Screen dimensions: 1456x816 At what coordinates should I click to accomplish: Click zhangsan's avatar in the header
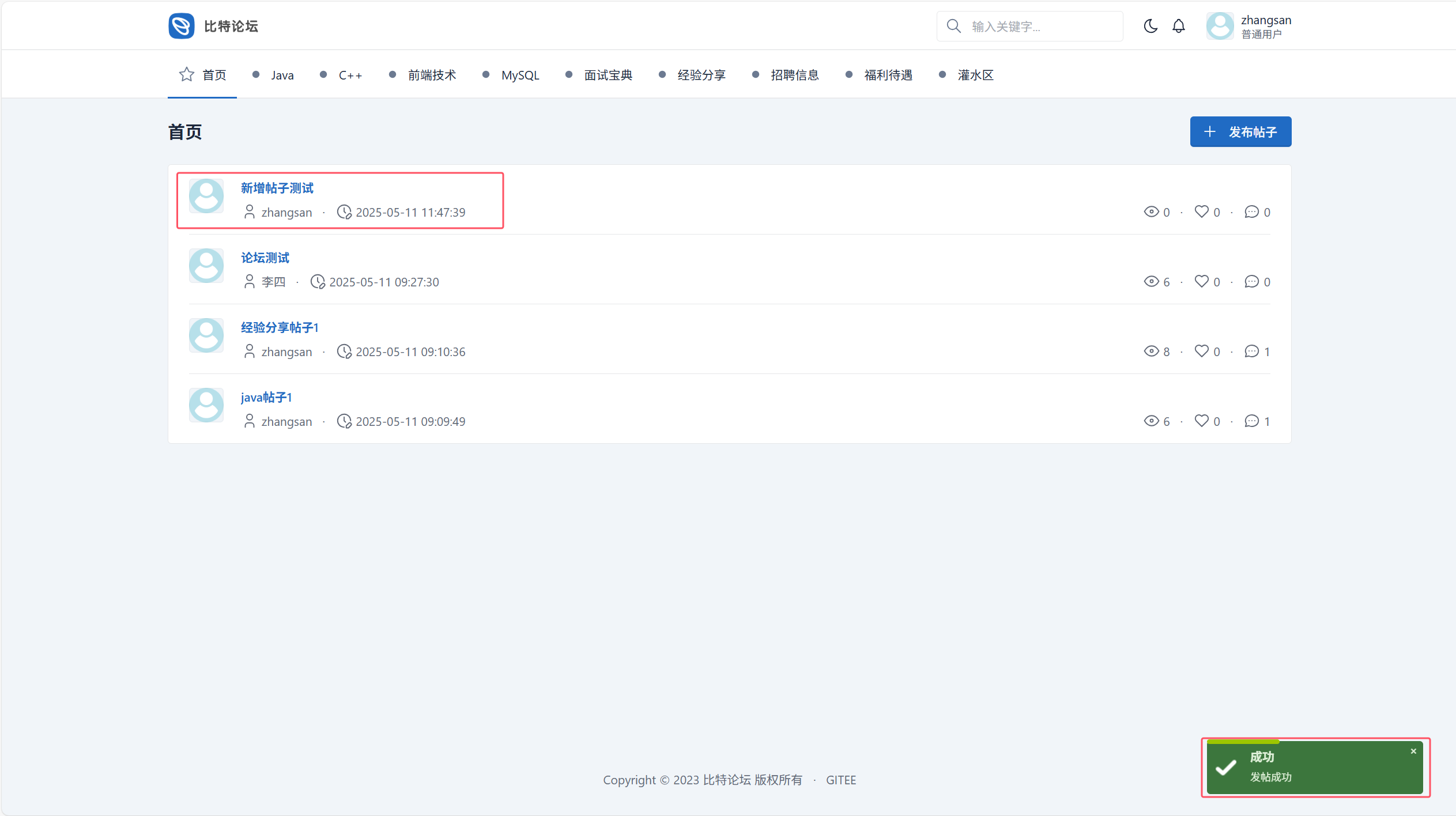pos(1220,26)
